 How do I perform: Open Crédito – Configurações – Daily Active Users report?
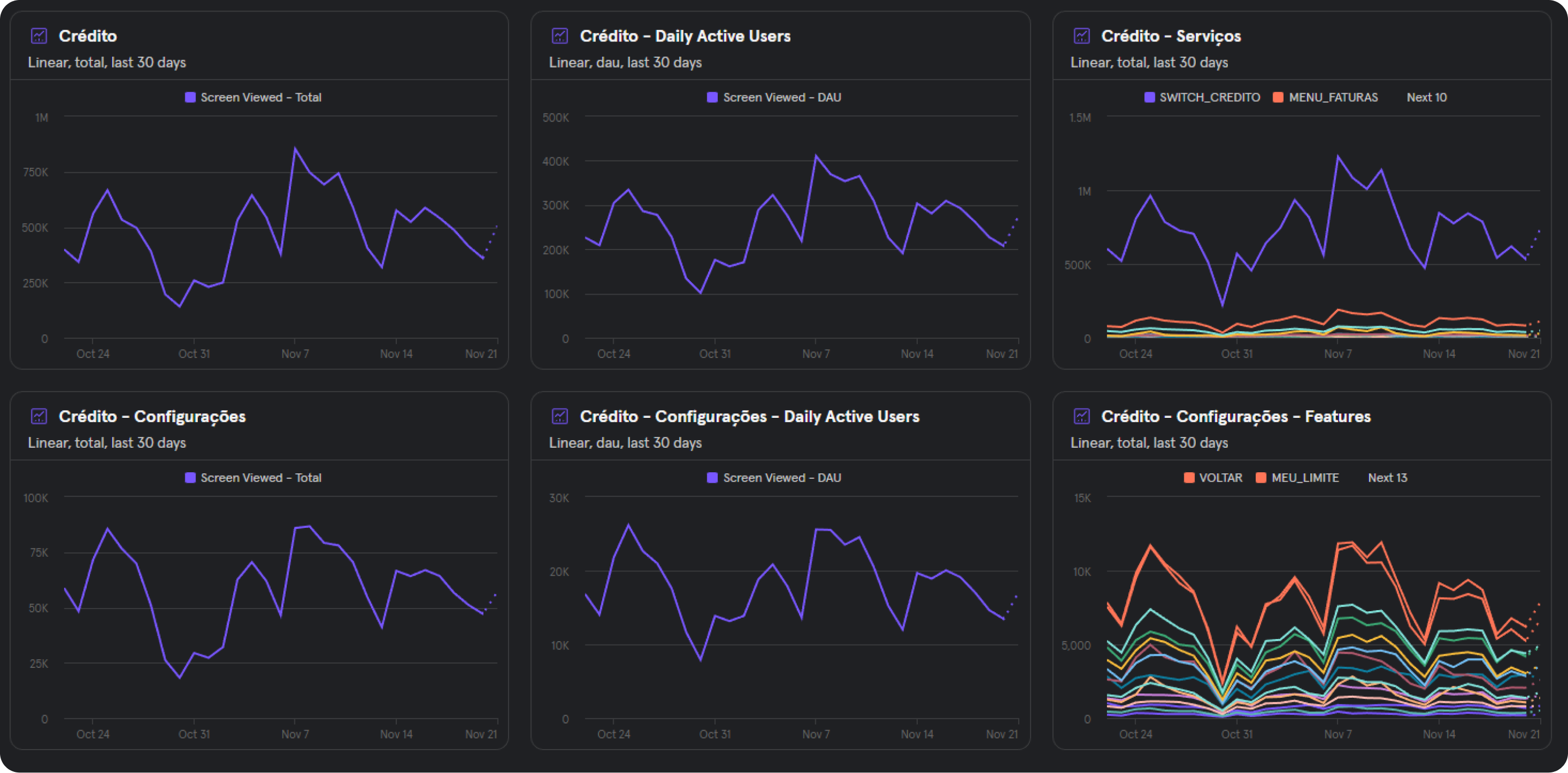[x=749, y=417]
